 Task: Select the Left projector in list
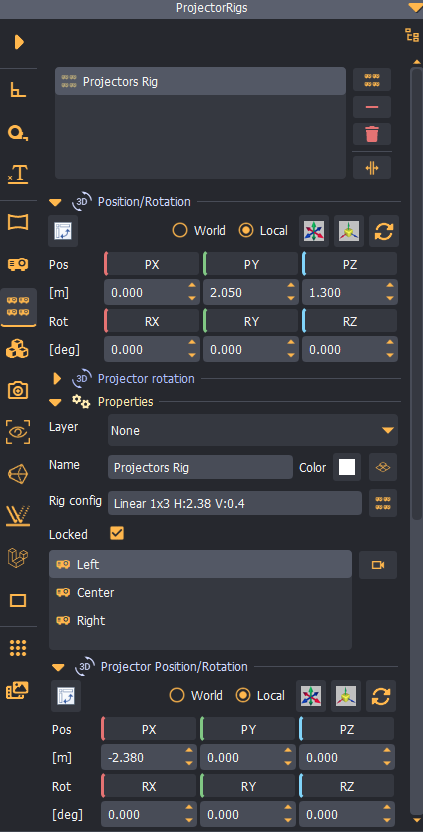pyautogui.click(x=201, y=565)
